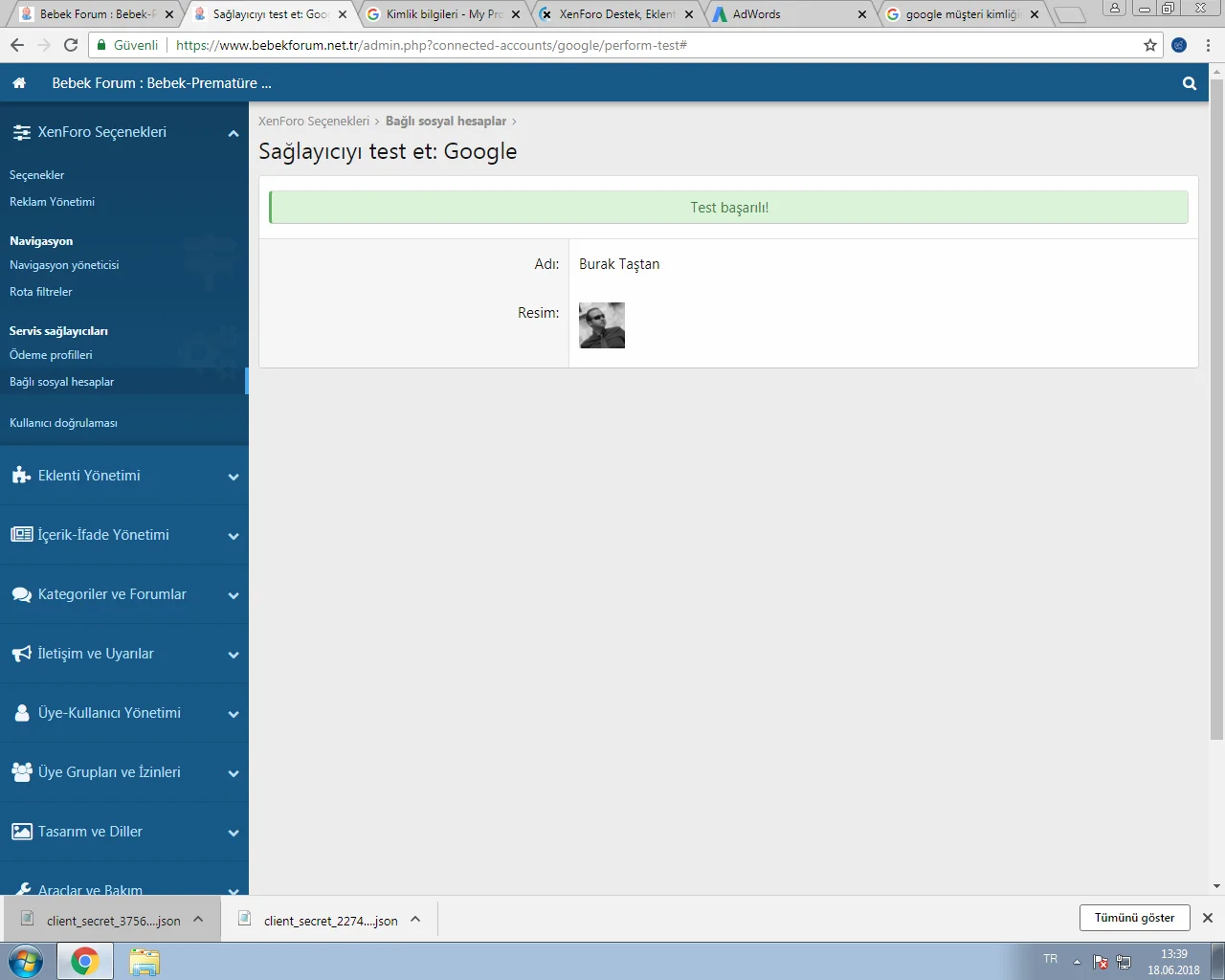Open the Chrome three-dot menu
The image size is (1225, 980).
point(1208,45)
